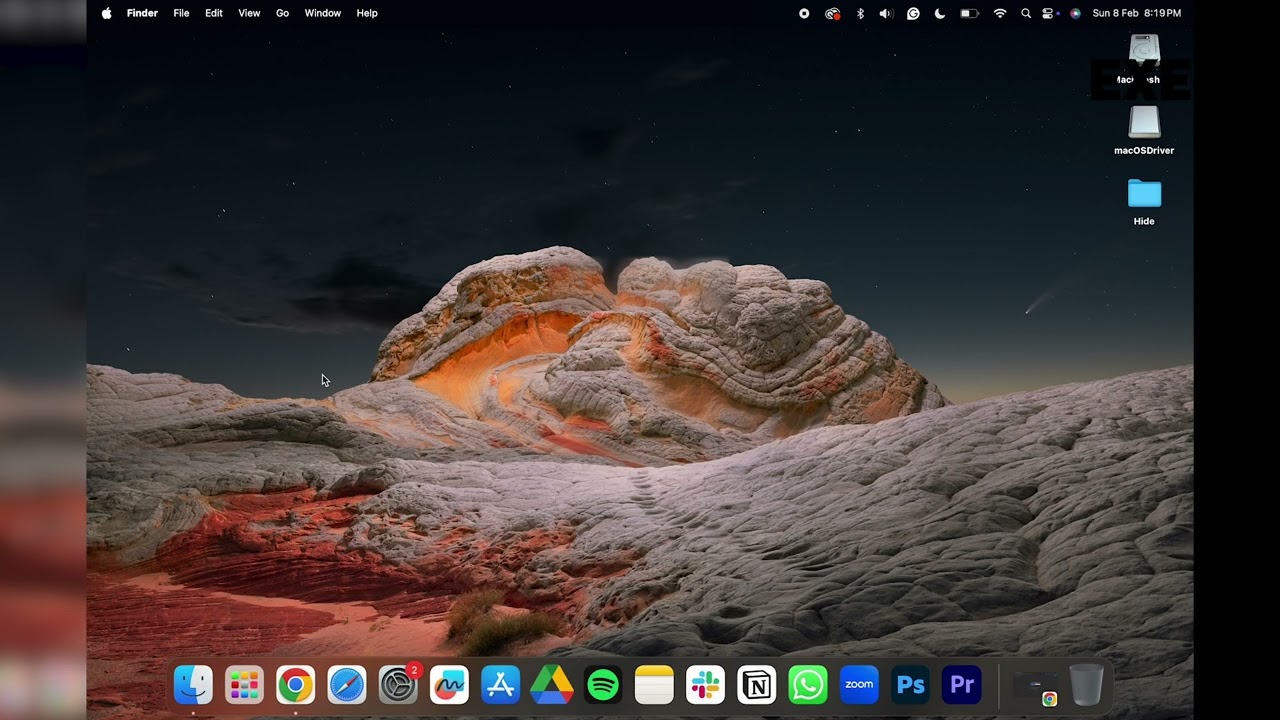Open the Bluetooth menu bar icon

coord(860,13)
